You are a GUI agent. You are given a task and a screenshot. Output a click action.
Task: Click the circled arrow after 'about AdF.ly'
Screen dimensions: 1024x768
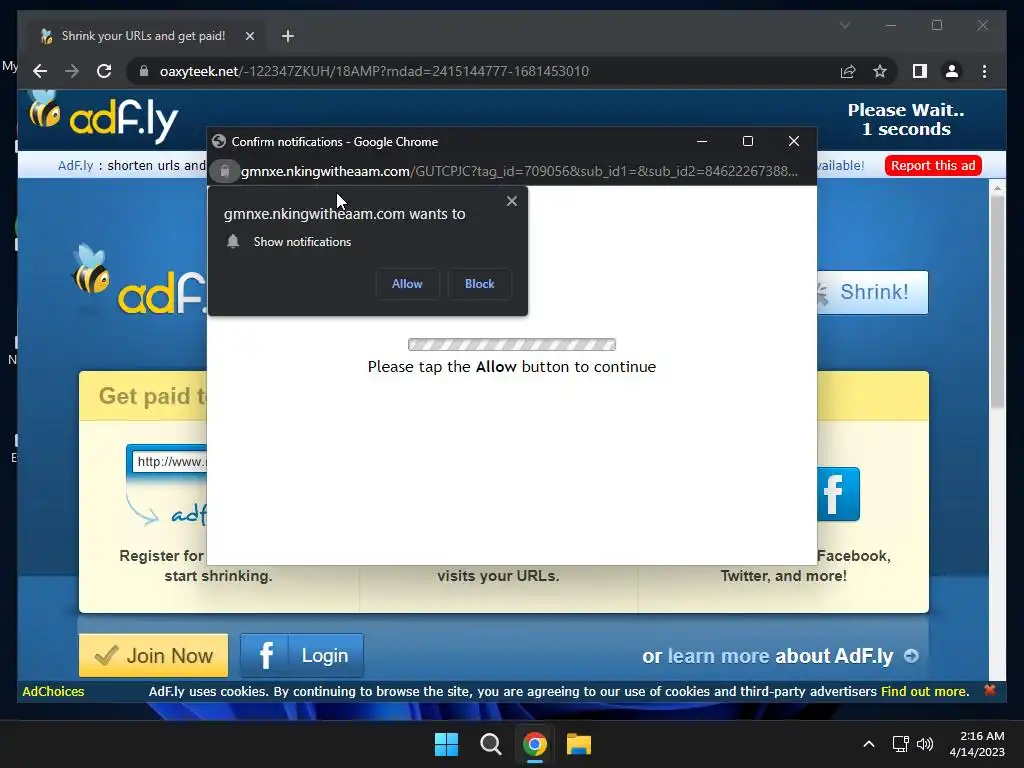point(911,656)
